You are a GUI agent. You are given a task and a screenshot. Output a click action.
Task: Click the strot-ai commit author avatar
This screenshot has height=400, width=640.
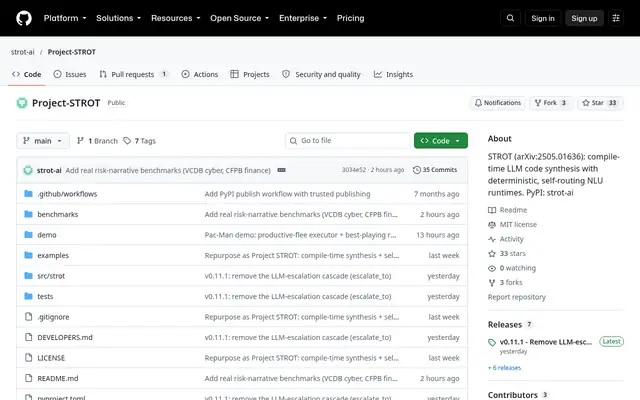[x=28, y=170]
